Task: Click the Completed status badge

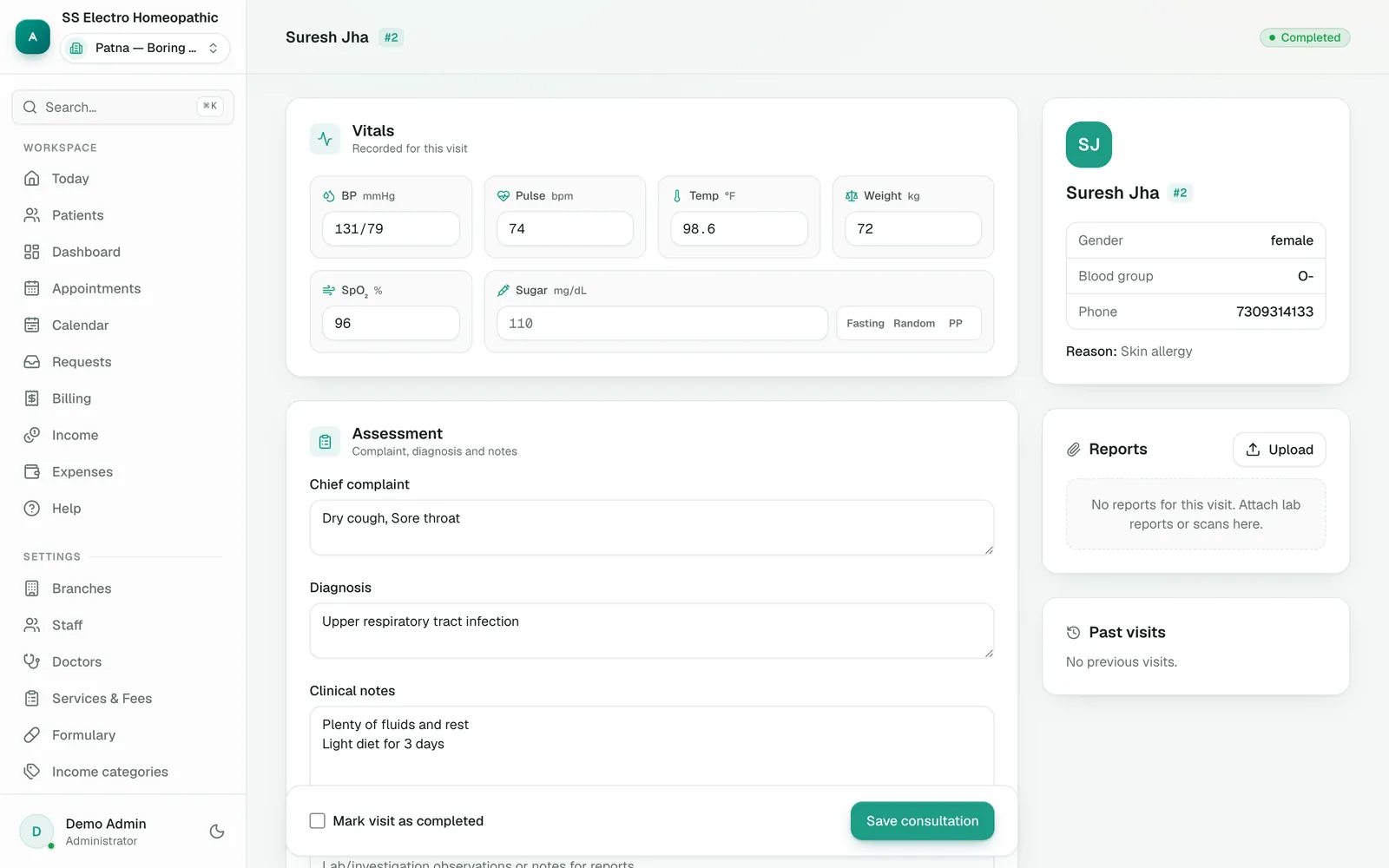Action: tap(1305, 37)
